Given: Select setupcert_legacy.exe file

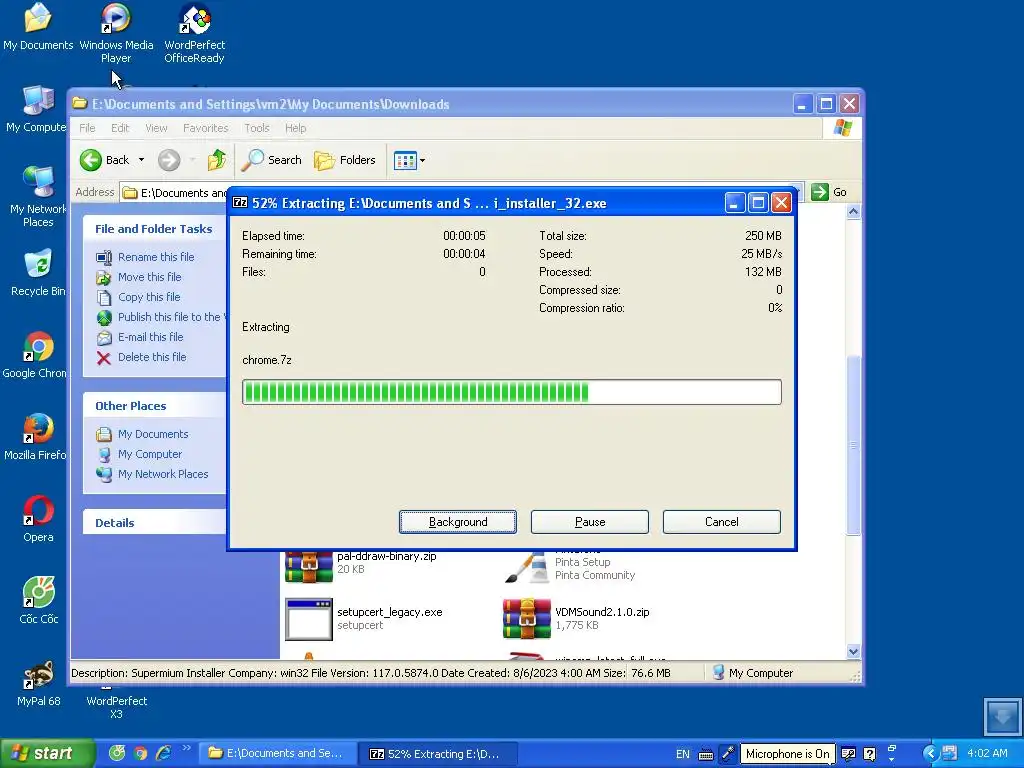Looking at the screenshot, I should coord(364,618).
